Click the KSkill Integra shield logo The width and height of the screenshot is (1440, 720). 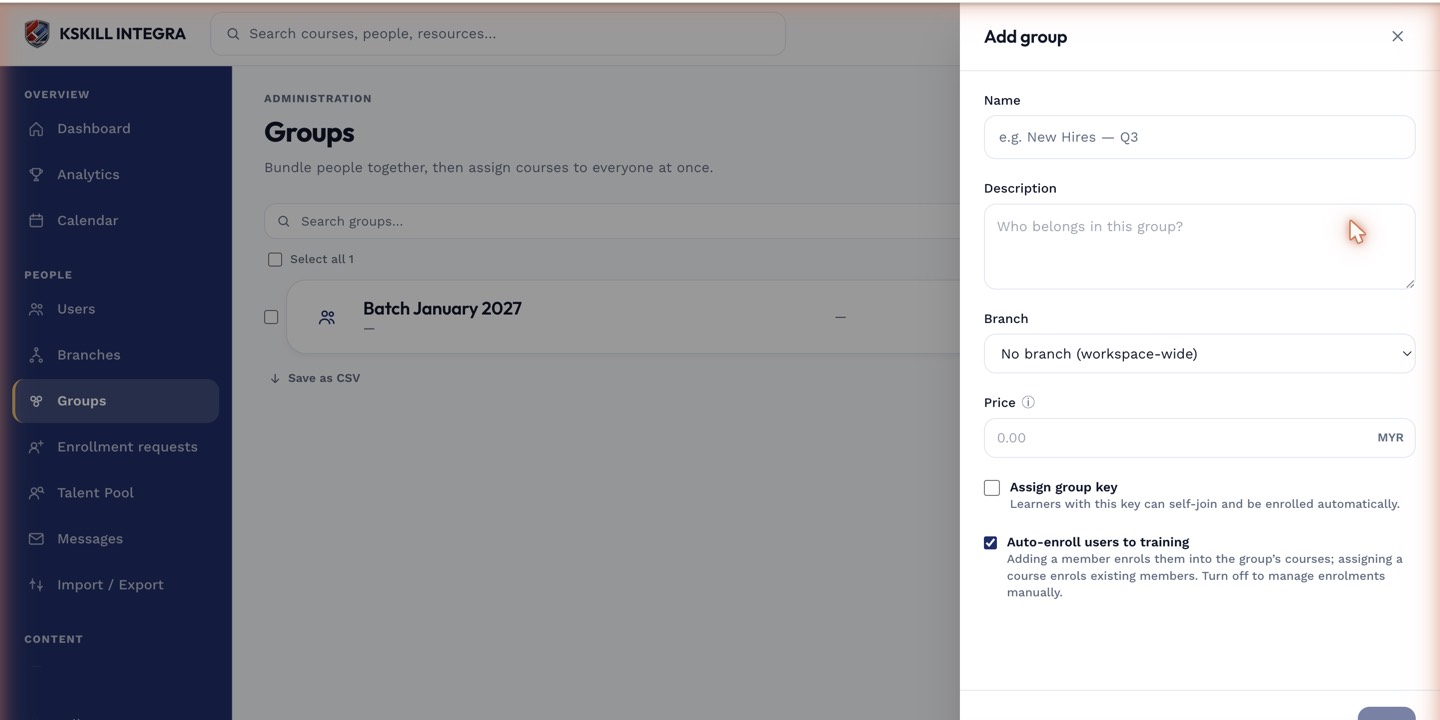(37, 34)
